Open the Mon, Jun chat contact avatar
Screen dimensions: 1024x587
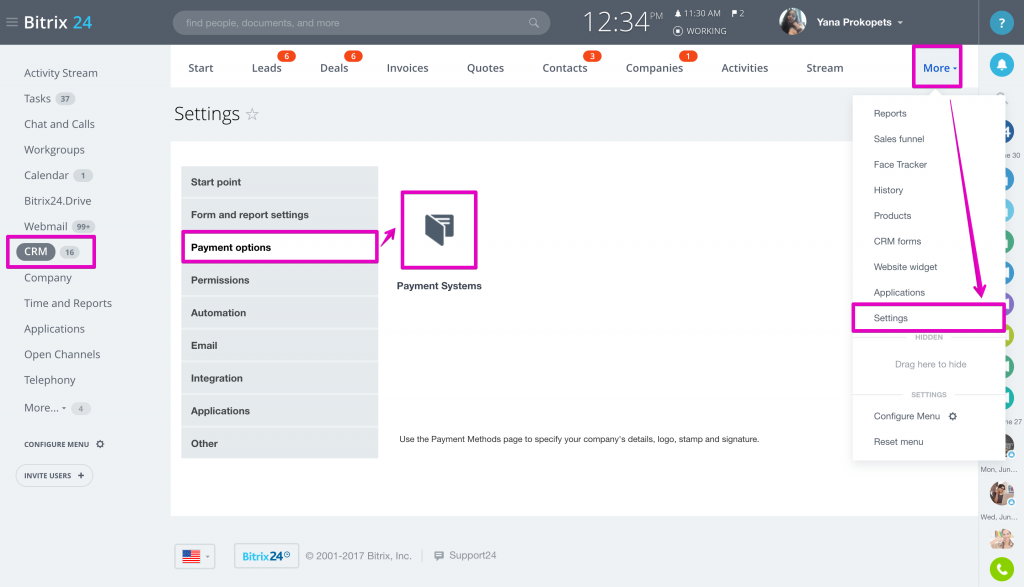click(x=1001, y=493)
